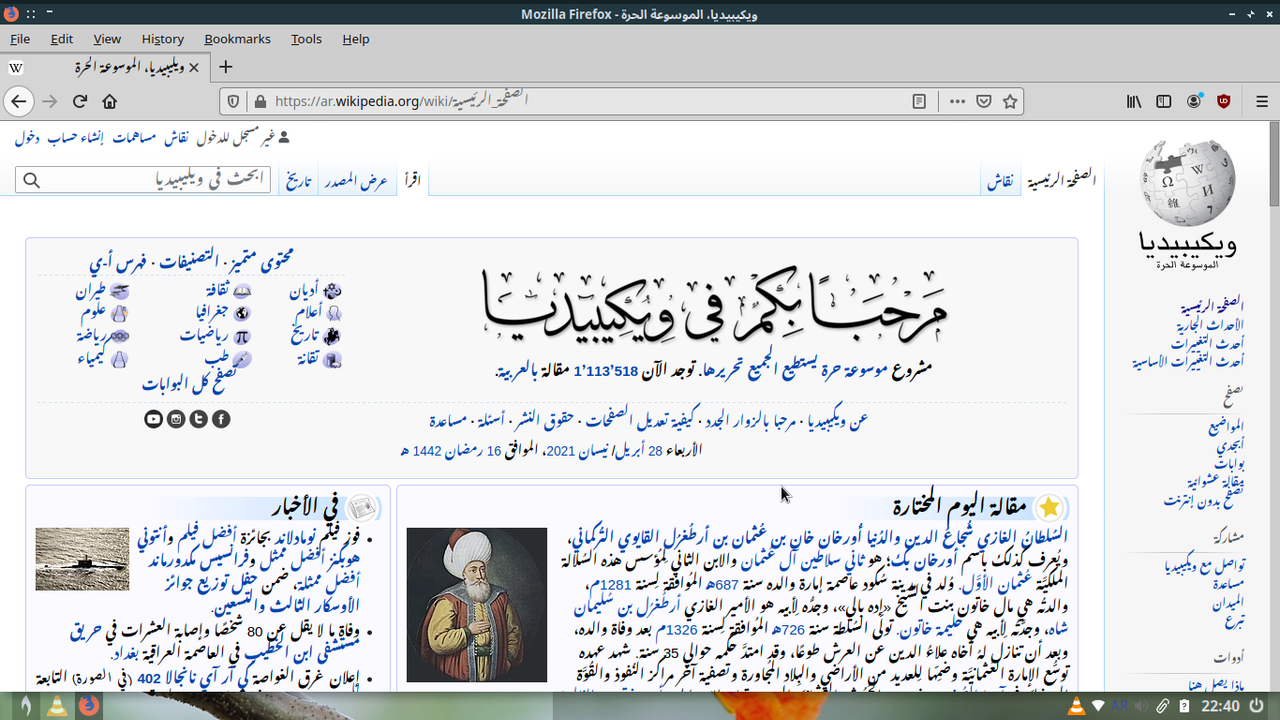Click the featured article star icon

point(1049,508)
